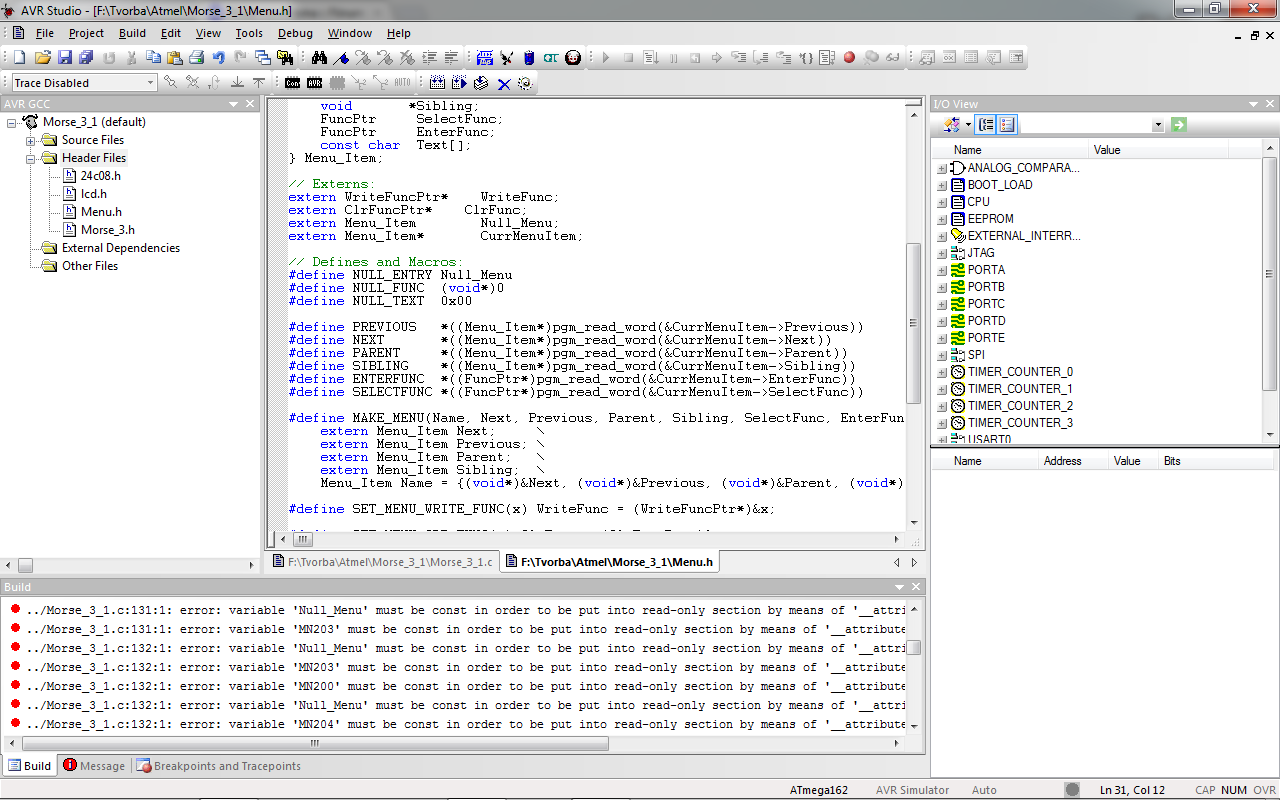
Task: Open the Breakpoints and Tracepoints tab
Action: coord(218,766)
